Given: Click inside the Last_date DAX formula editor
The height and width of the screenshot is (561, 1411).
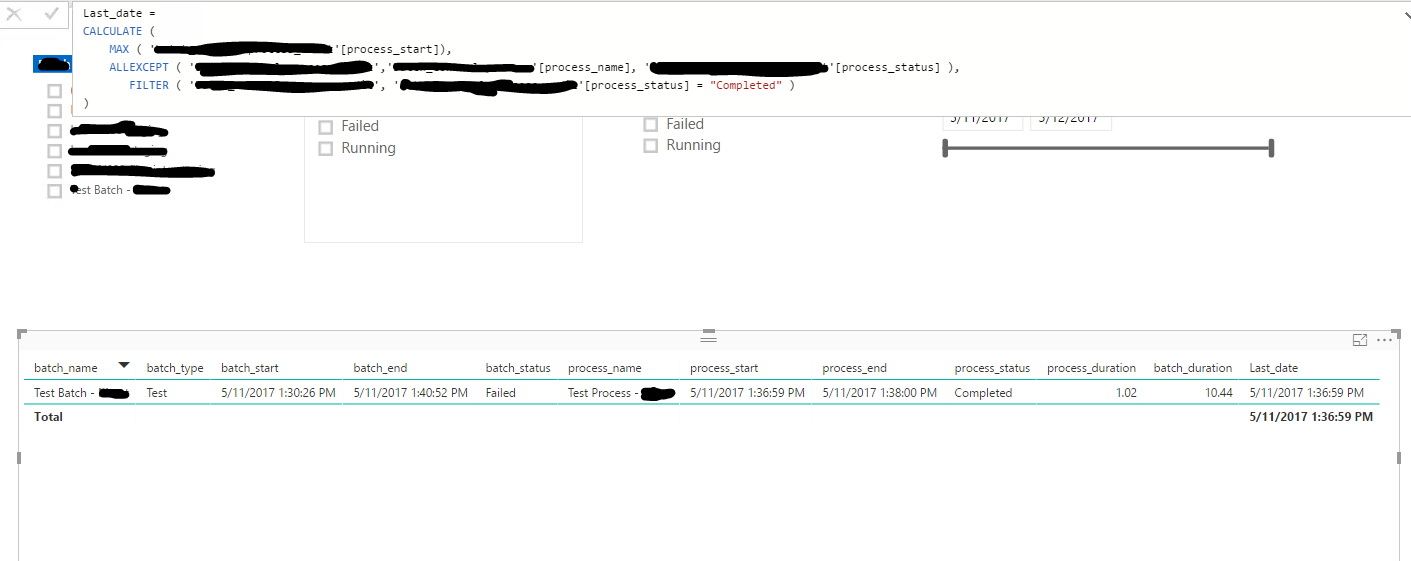Looking at the screenshot, I should pyautogui.click(x=740, y=59).
